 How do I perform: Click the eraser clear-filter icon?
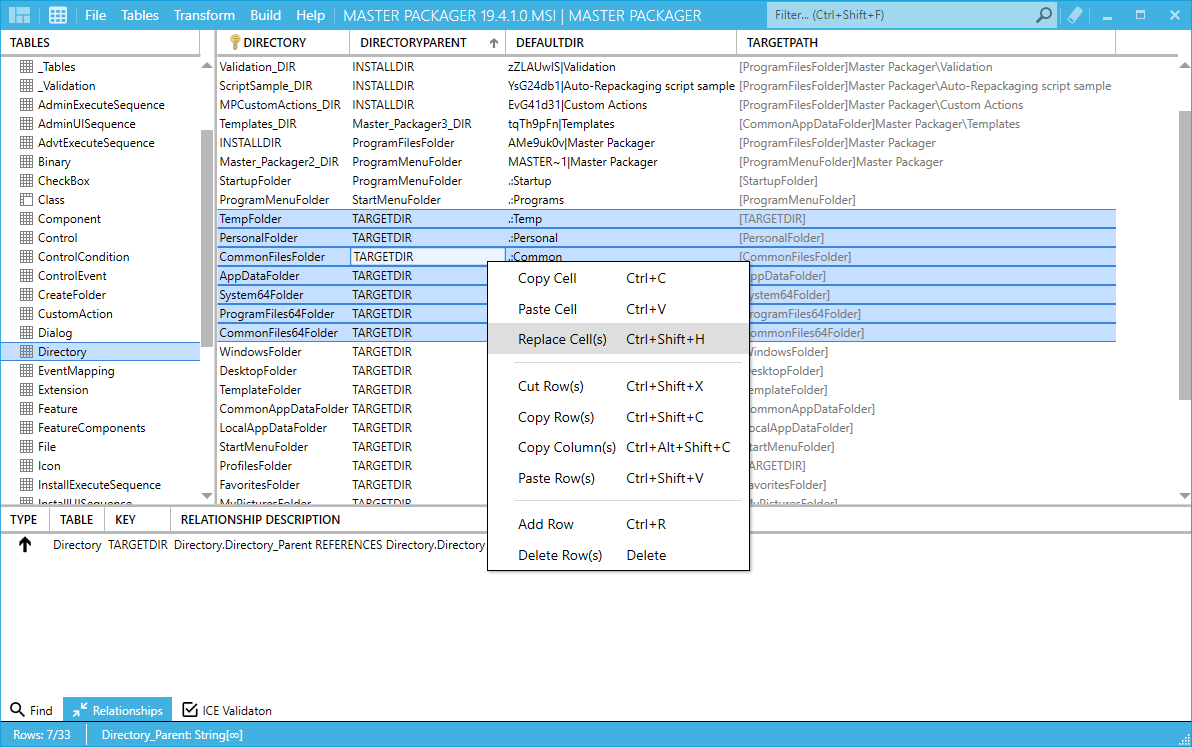1074,14
